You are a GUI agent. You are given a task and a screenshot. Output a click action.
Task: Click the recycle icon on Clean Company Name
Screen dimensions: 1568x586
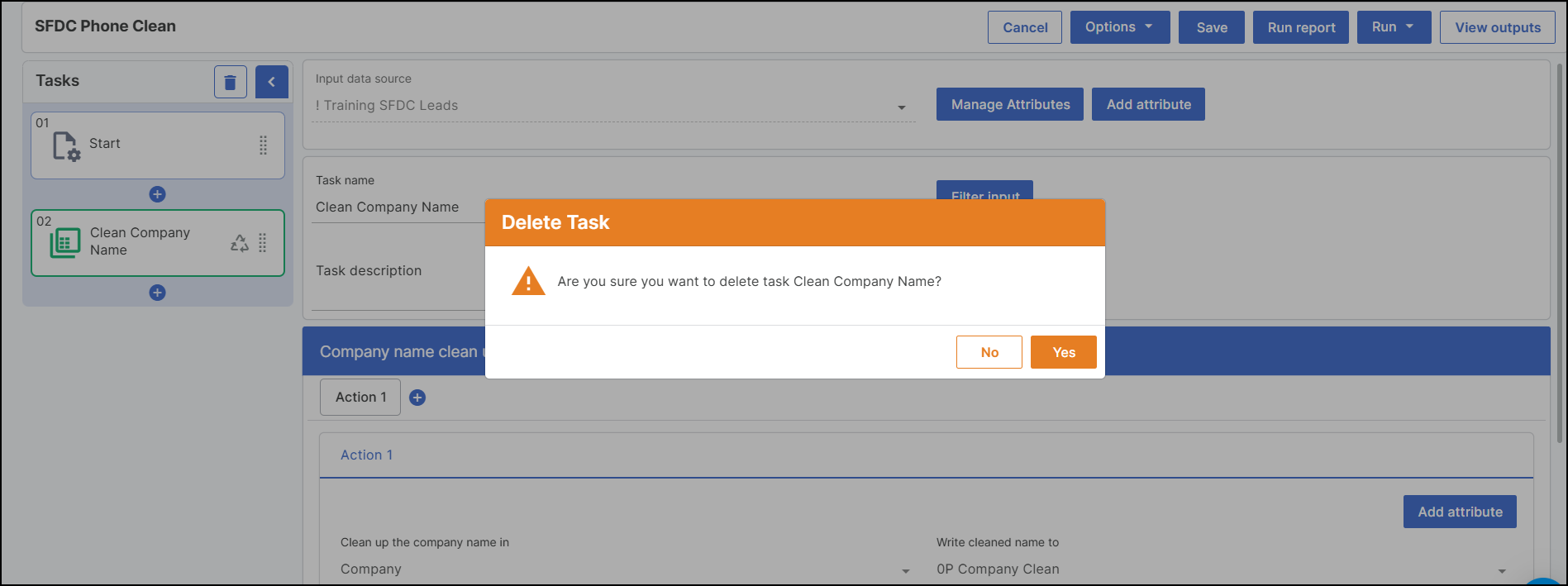click(240, 243)
